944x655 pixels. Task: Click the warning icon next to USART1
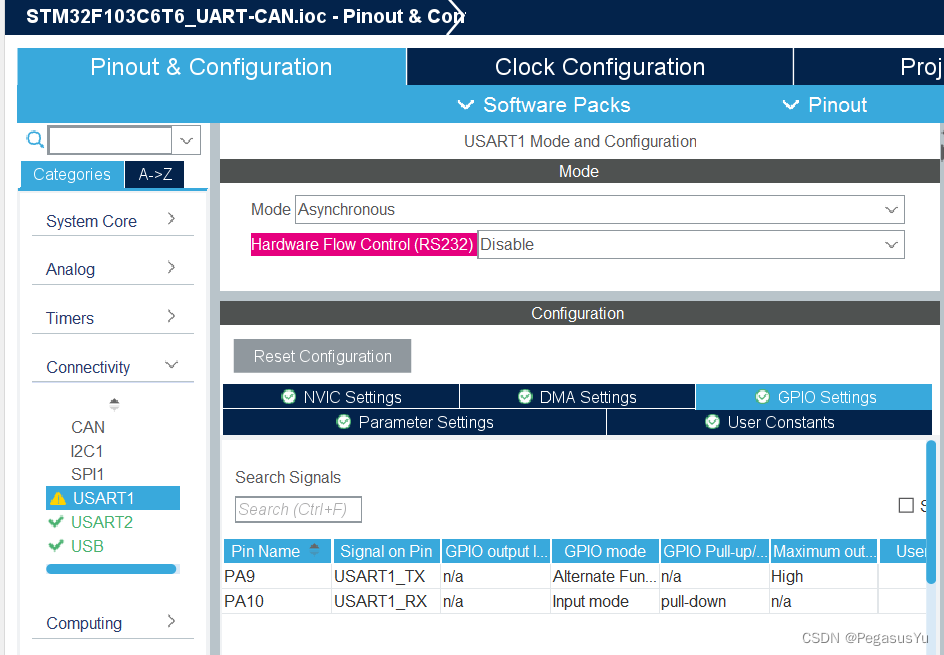60,497
